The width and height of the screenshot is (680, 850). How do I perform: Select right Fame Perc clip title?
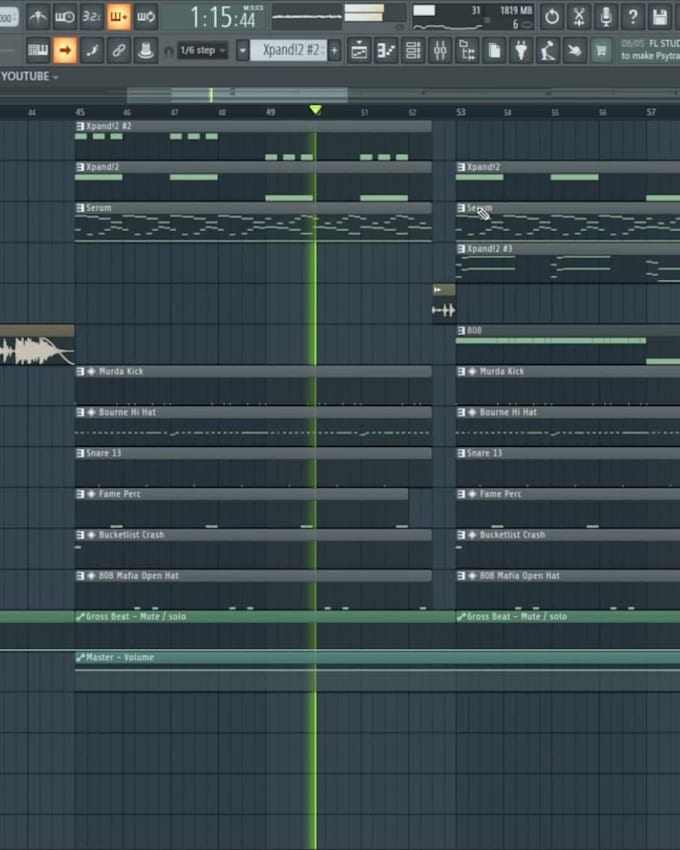coord(501,494)
